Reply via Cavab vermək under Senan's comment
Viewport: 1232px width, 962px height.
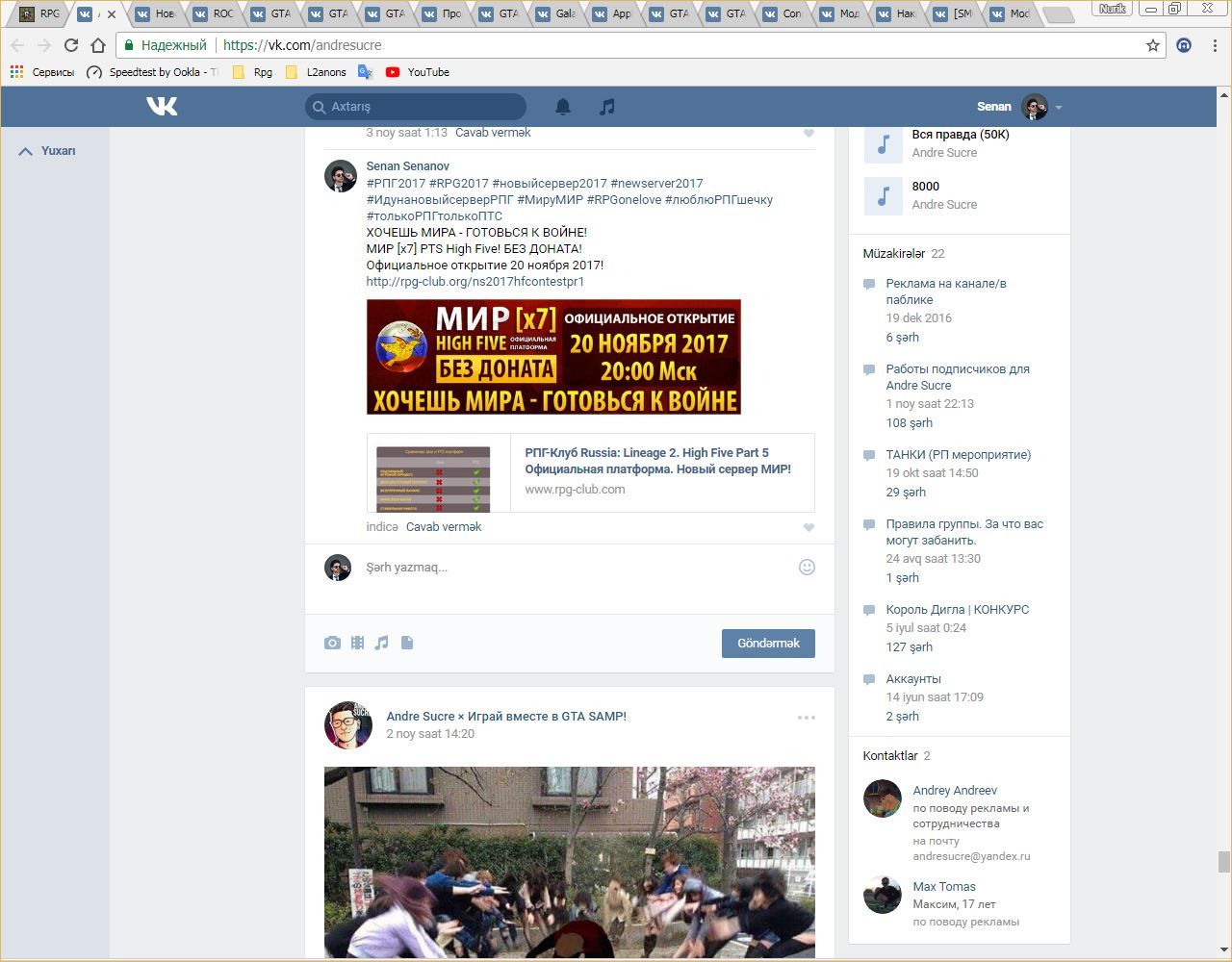click(x=444, y=527)
